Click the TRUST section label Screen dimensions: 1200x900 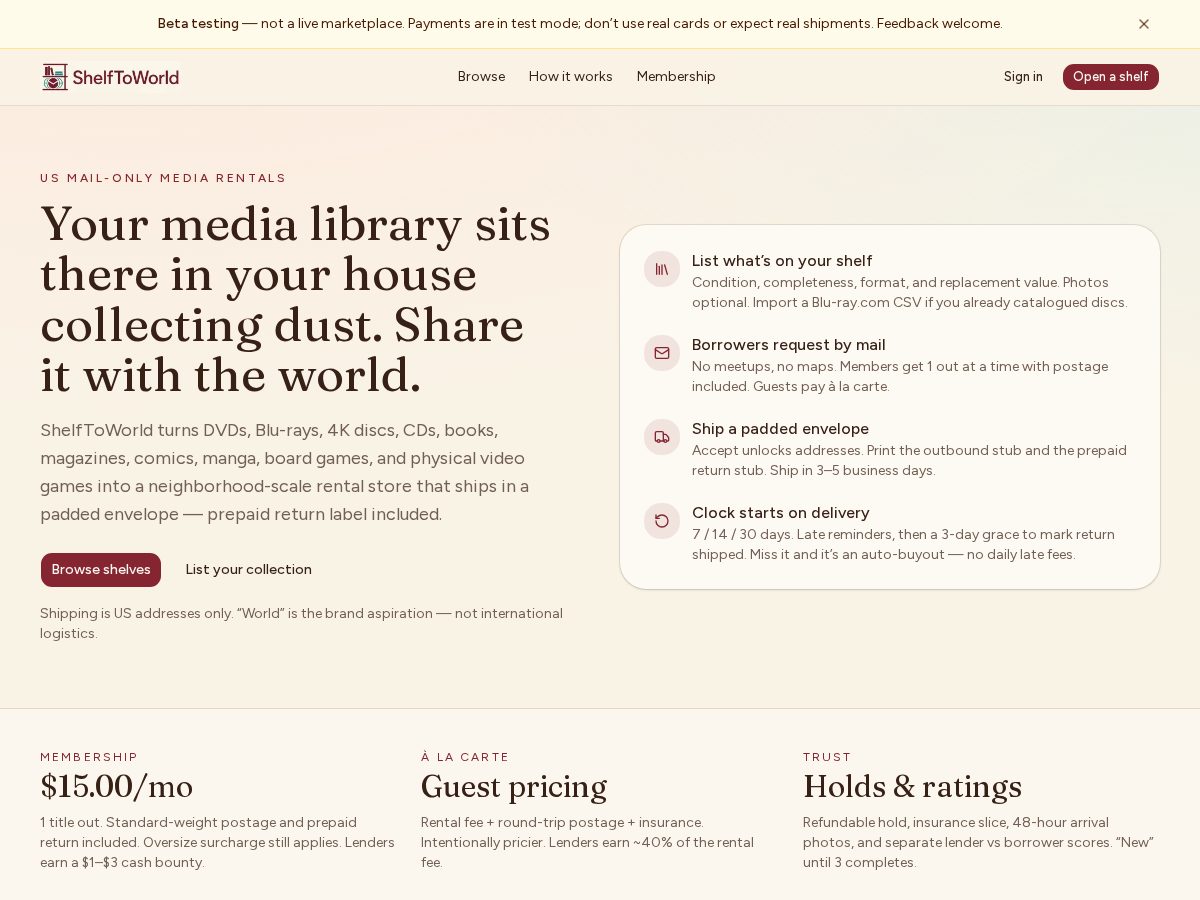tap(827, 757)
